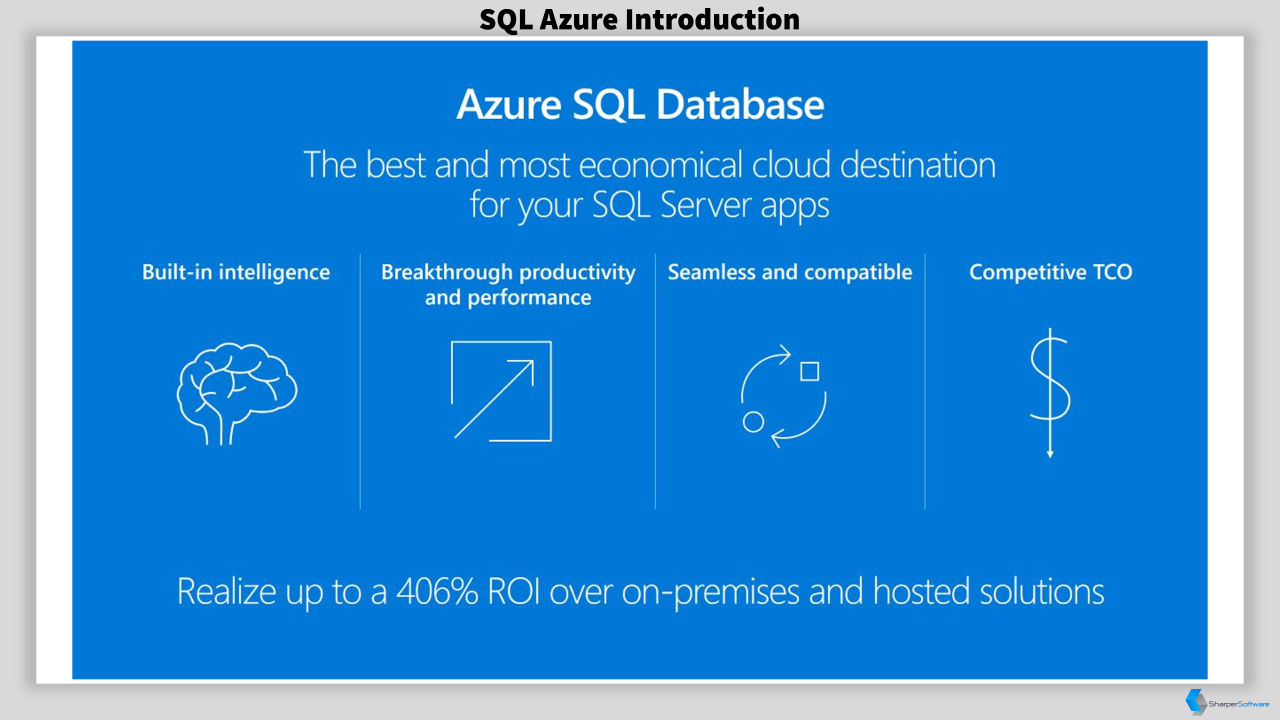
Task: Click the "Breakthrough productivity and performance" label
Action: (508, 285)
